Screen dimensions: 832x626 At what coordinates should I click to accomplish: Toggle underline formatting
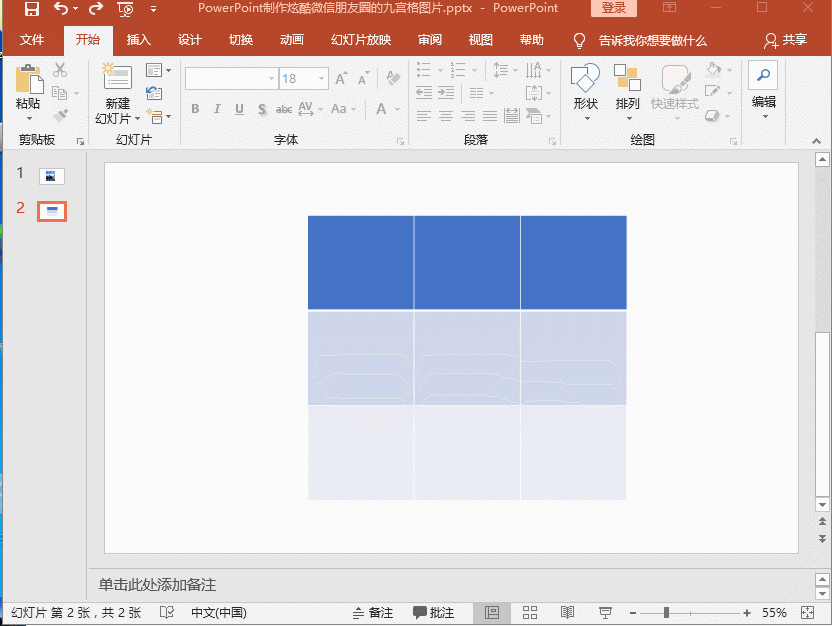pos(239,109)
